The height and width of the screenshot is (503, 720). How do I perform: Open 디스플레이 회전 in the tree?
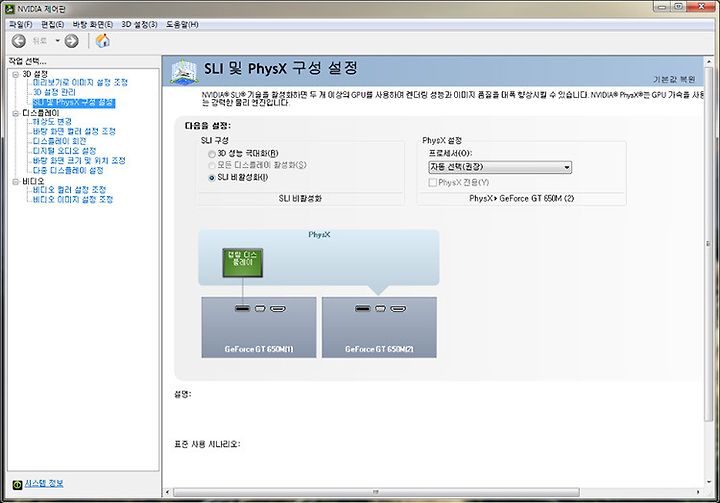point(59,141)
